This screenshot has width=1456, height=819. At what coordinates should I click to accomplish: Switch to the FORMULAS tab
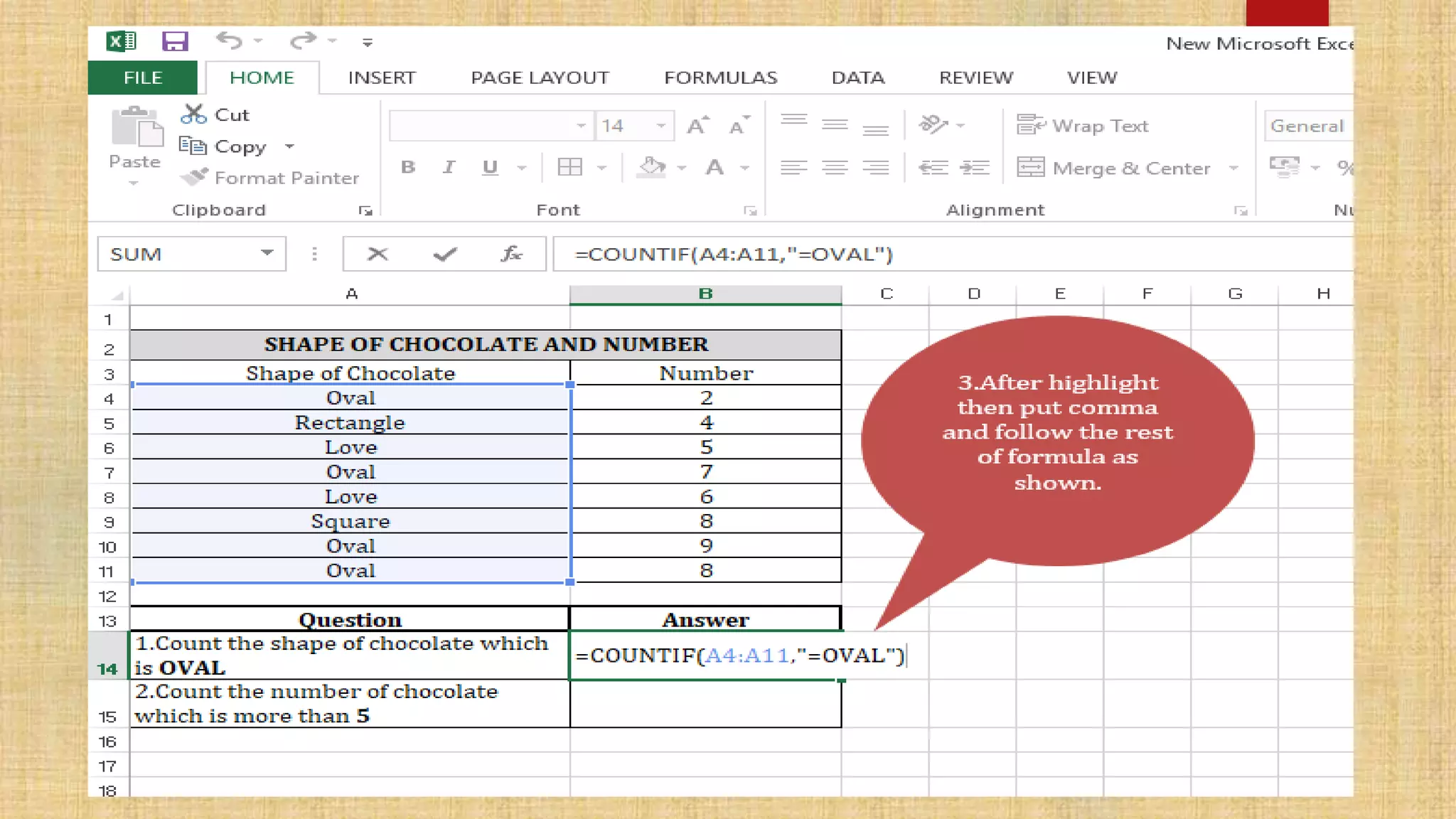pos(721,77)
